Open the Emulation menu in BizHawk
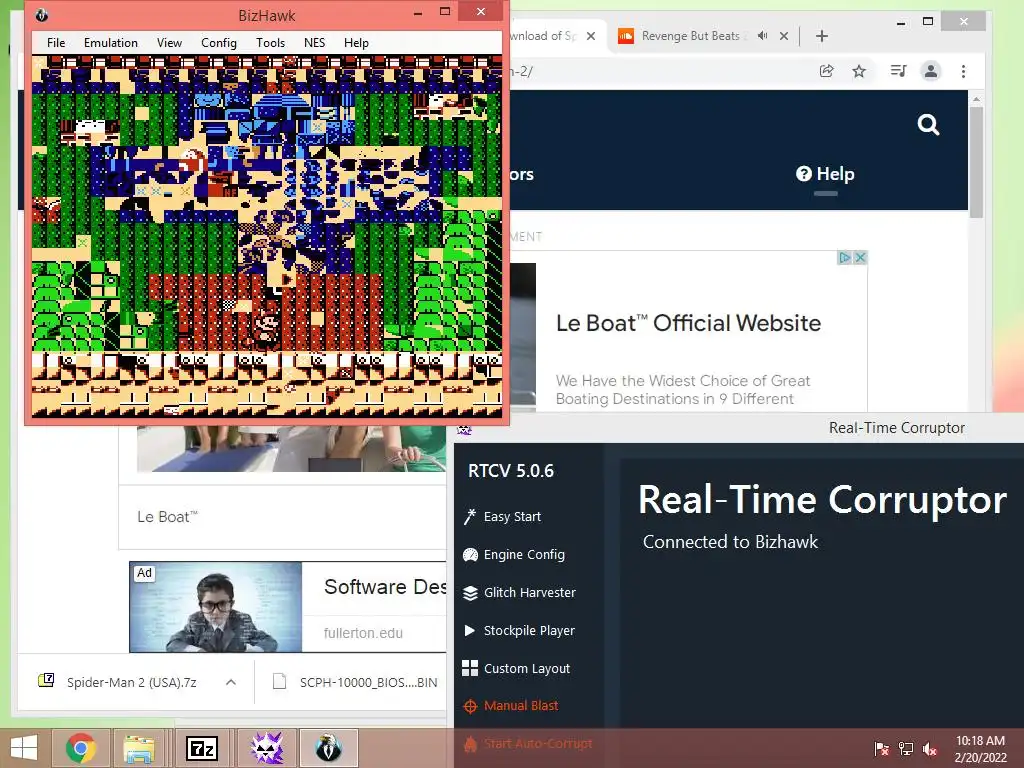This screenshot has width=1024, height=768. [x=110, y=42]
